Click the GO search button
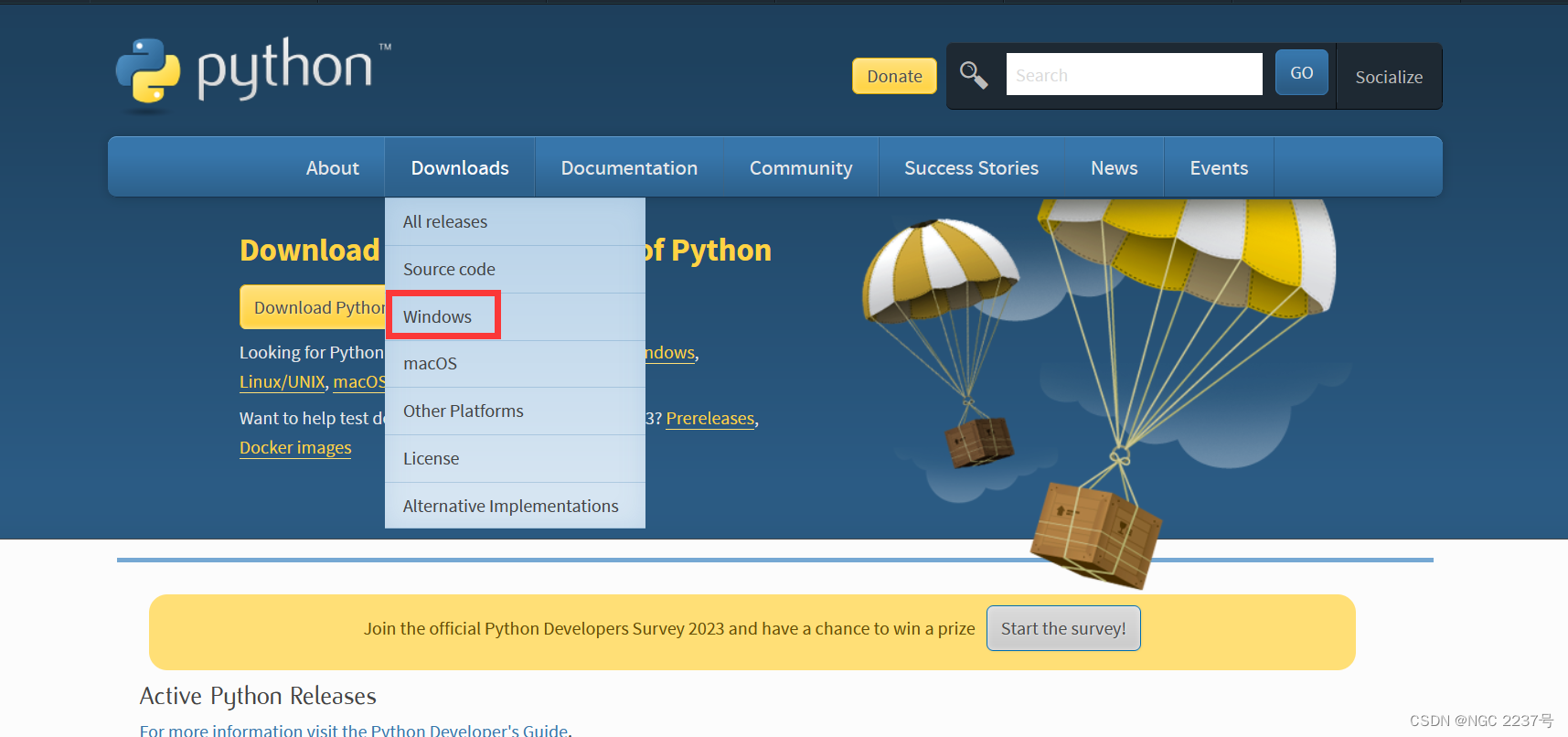The height and width of the screenshot is (737, 1568). pos(1301,72)
